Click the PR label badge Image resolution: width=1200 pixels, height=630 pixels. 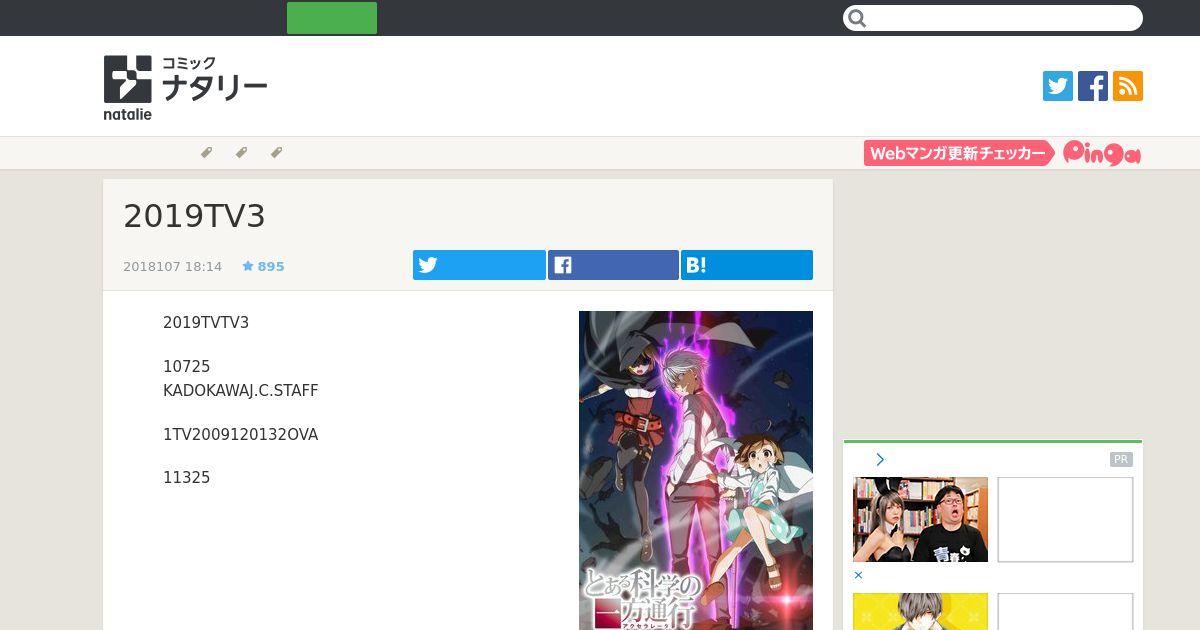pyautogui.click(x=1121, y=460)
